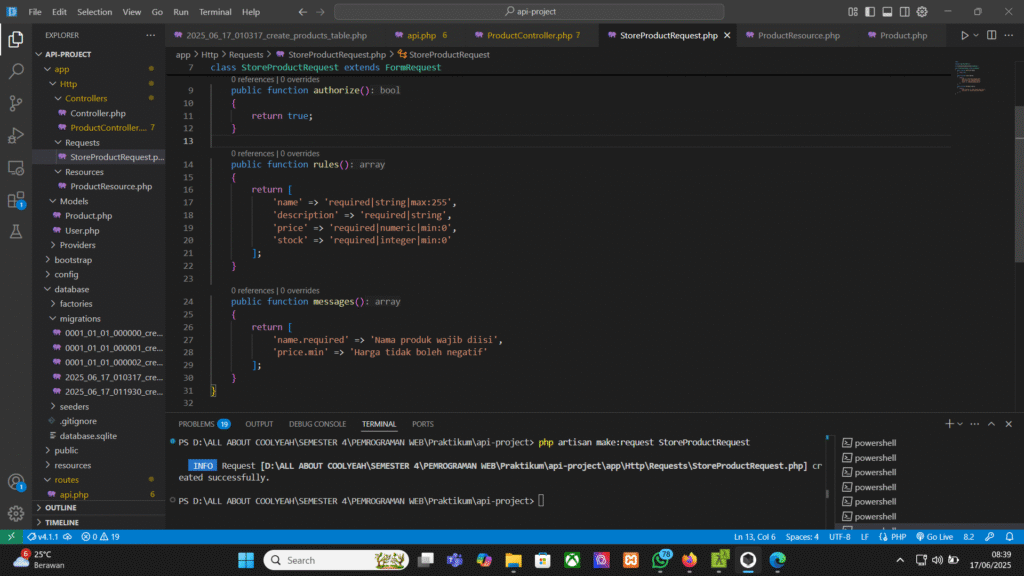Open the Run and Debug view
Screen dimensions: 1024x576
[16, 135]
